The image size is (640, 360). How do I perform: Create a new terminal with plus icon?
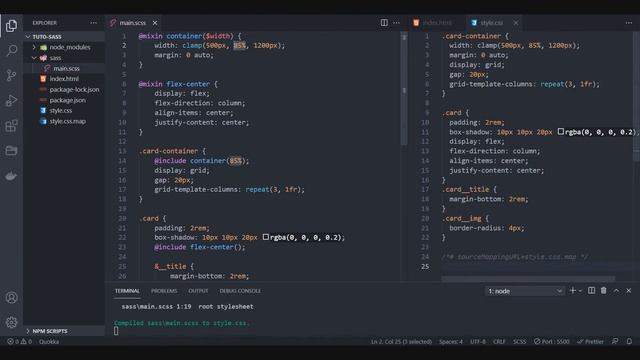click(x=572, y=291)
